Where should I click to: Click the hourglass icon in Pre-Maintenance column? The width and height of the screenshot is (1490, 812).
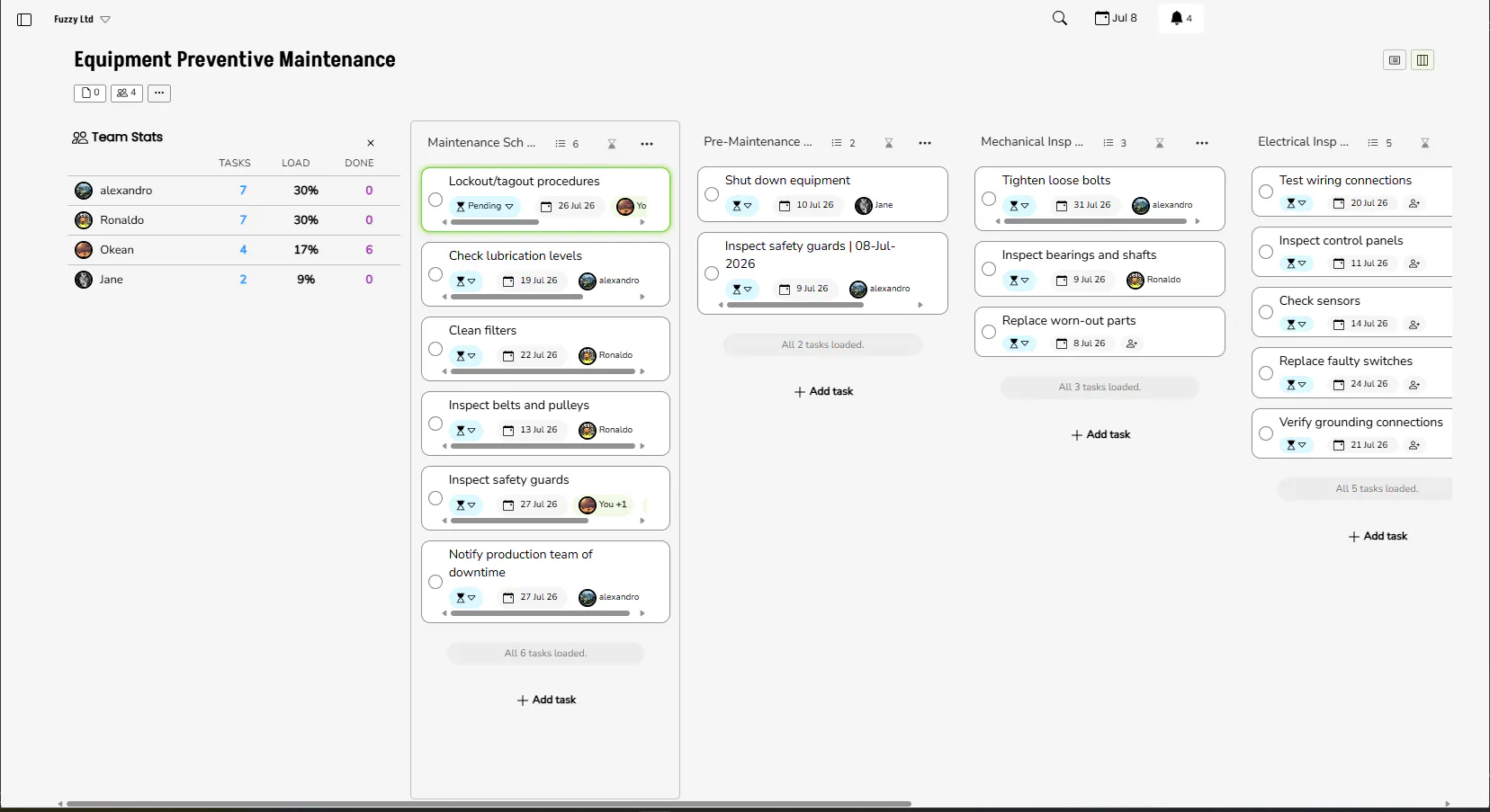[x=889, y=143]
